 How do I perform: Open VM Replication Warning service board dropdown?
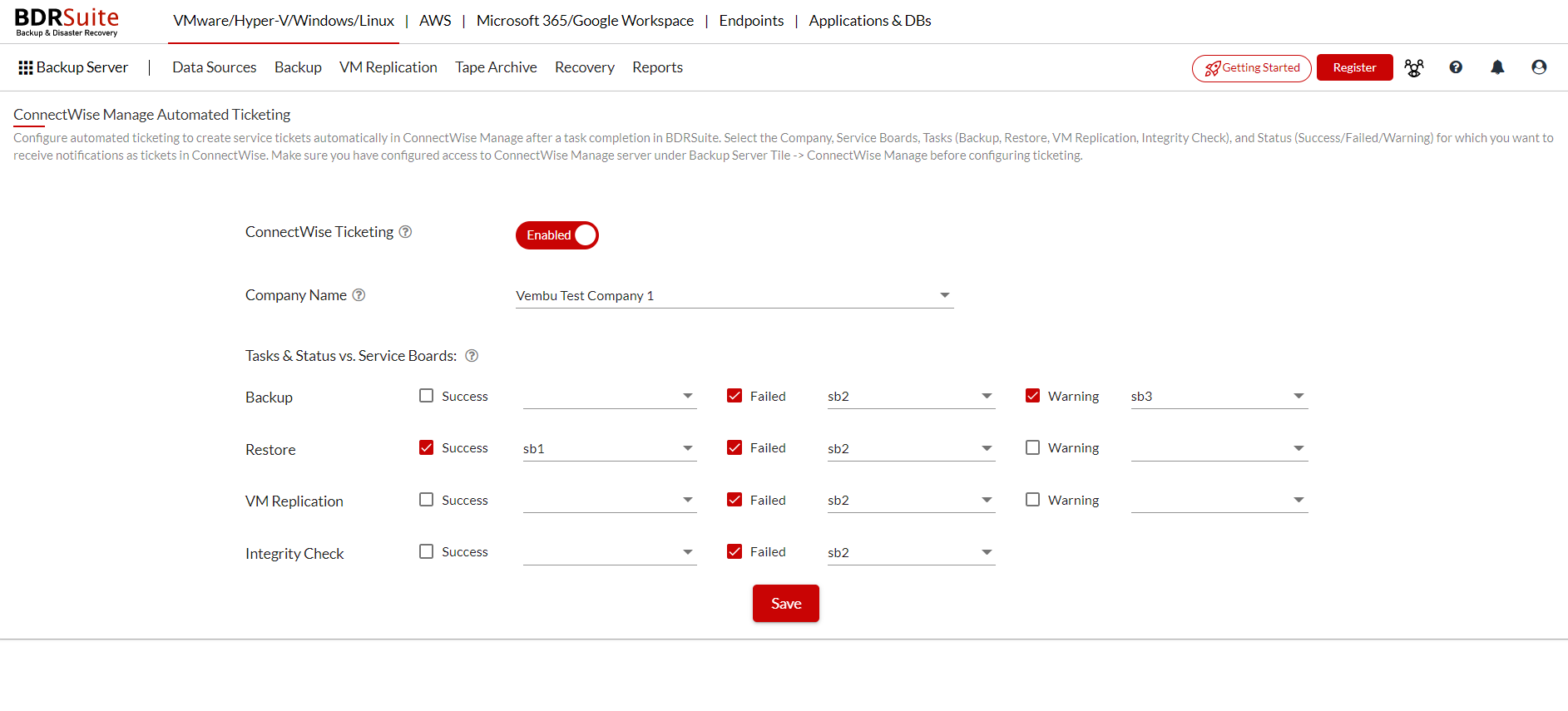pyautogui.click(x=1219, y=501)
